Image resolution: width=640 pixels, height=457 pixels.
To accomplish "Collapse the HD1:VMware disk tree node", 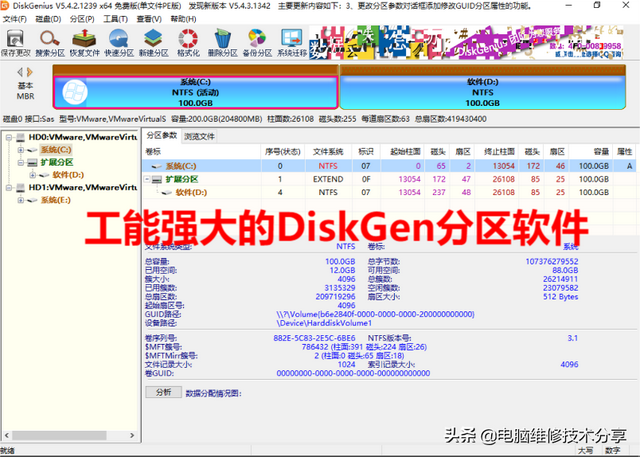I will (x=9, y=188).
